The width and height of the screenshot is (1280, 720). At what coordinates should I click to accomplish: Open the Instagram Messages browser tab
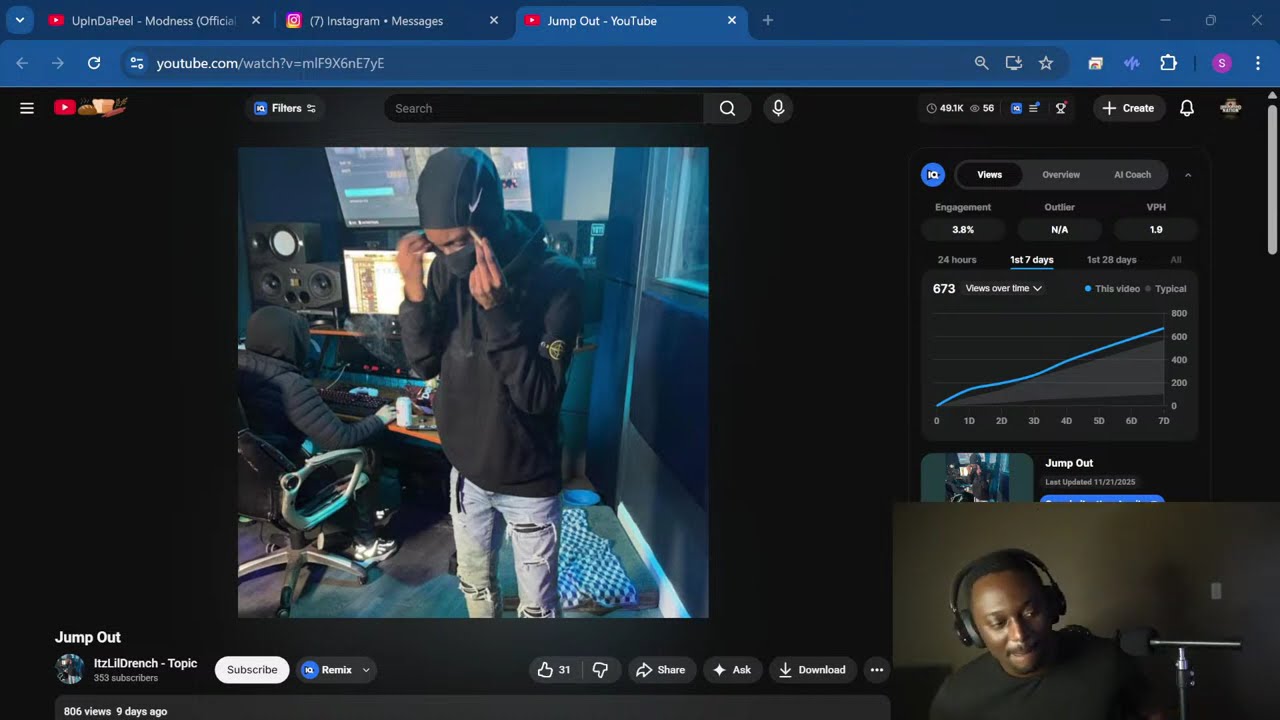pos(376,20)
